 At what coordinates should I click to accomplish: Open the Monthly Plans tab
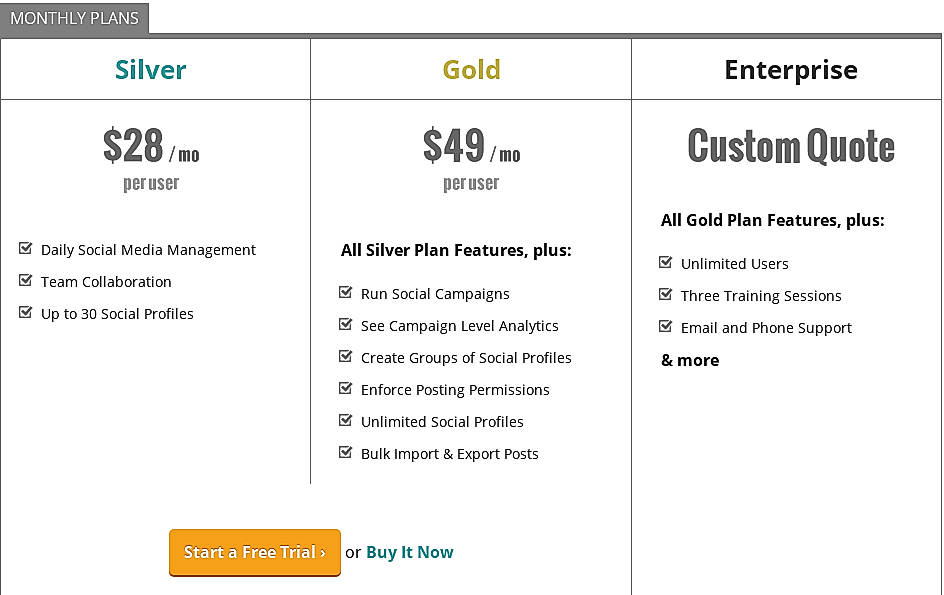[75, 18]
